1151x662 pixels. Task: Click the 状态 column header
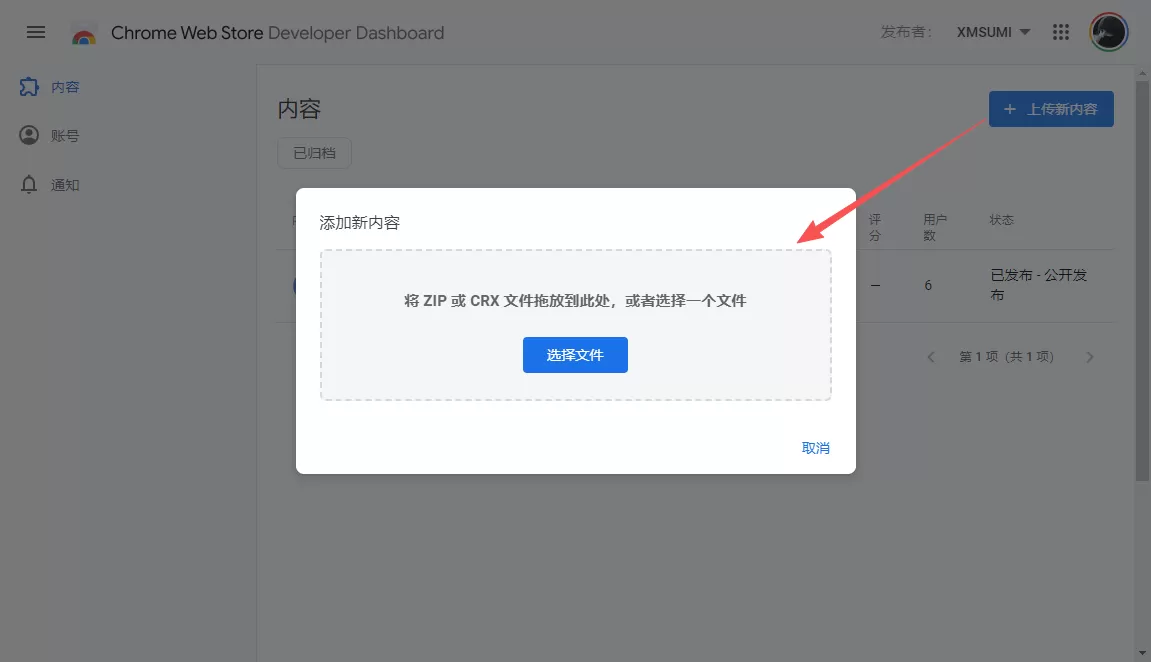[1001, 219]
